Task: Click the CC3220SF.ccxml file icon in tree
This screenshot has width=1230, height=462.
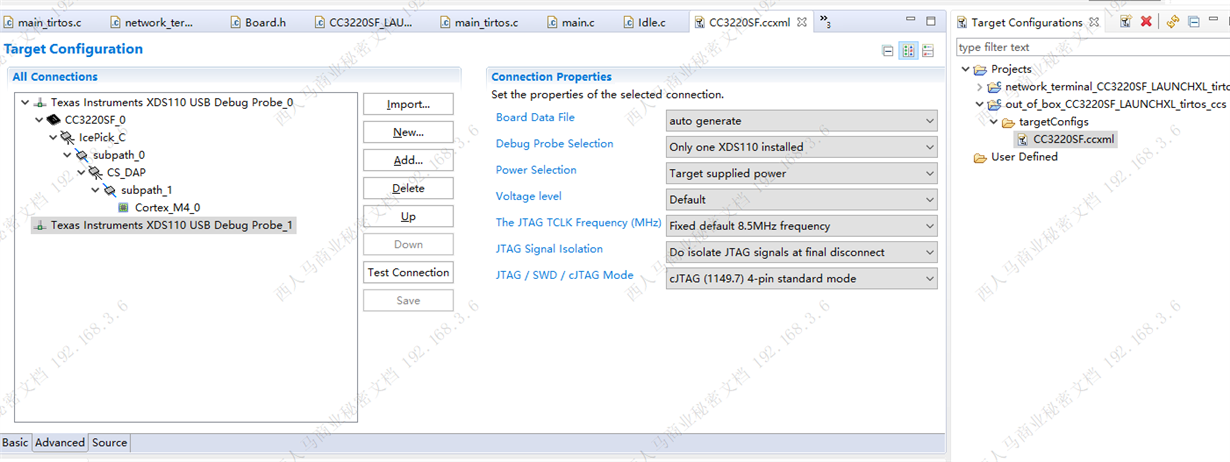Action: [1022, 139]
